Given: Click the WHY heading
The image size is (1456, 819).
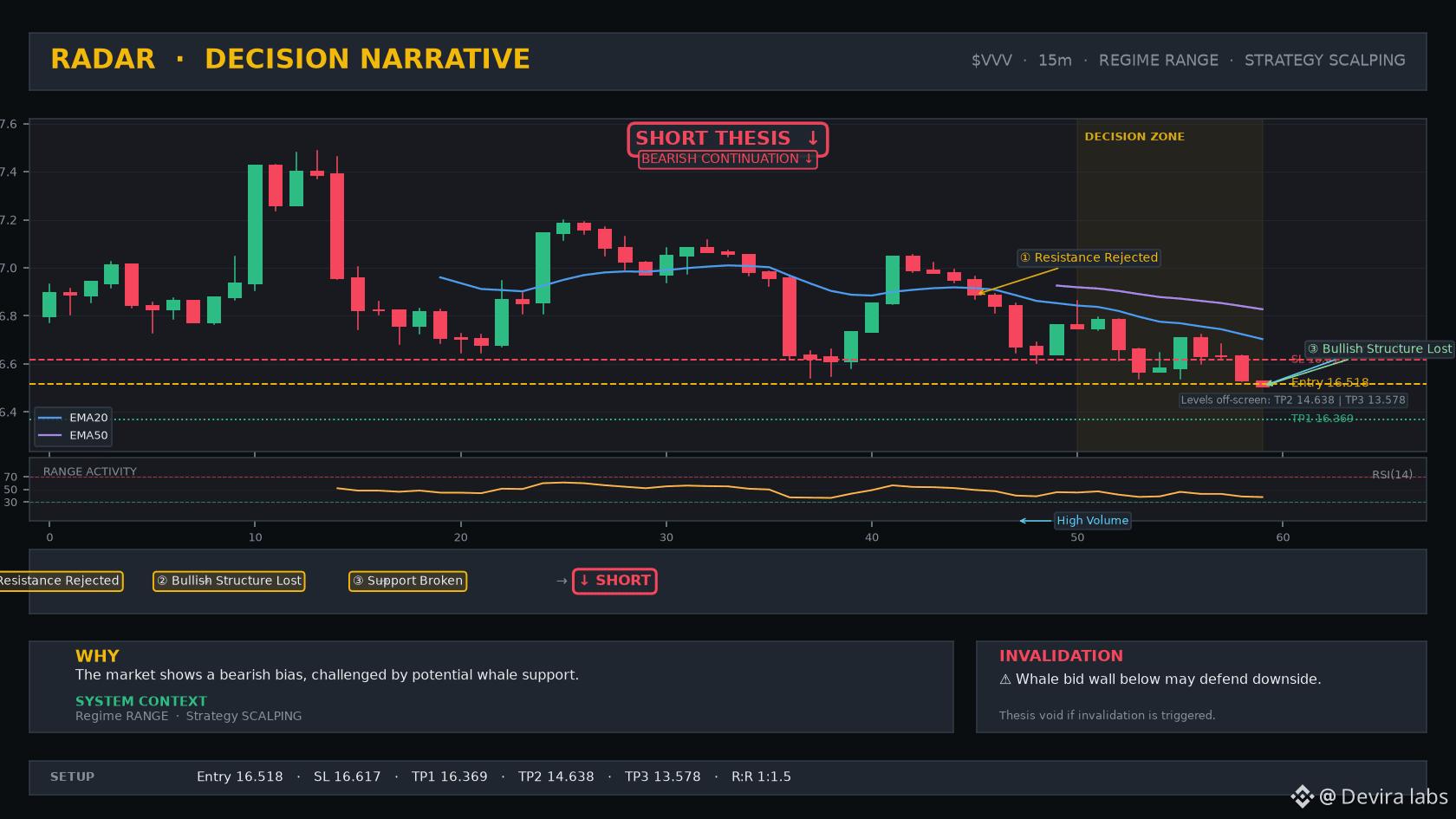Looking at the screenshot, I should (97, 656).
